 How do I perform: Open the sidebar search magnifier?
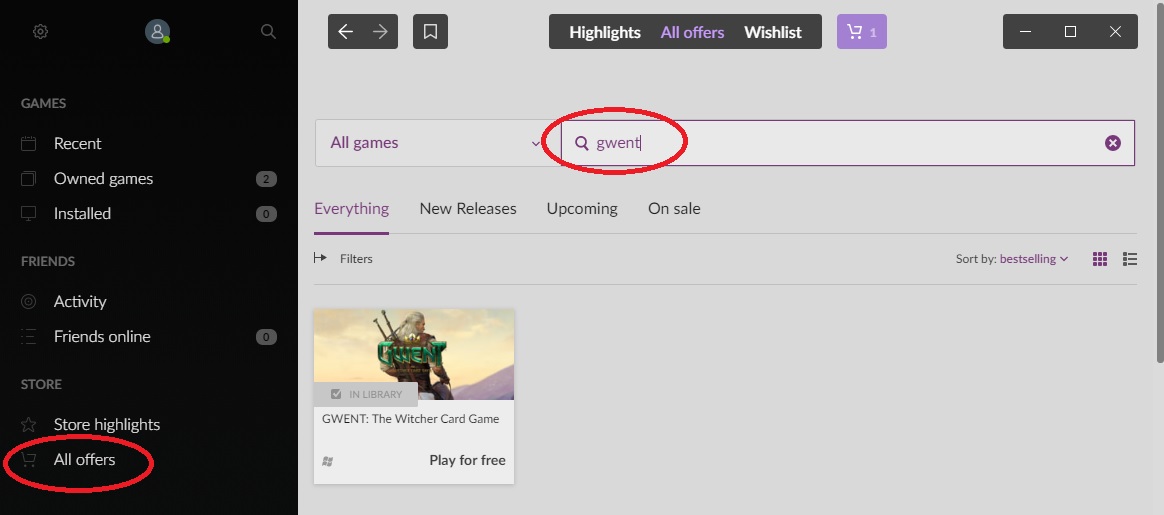[x=268, y=31]
